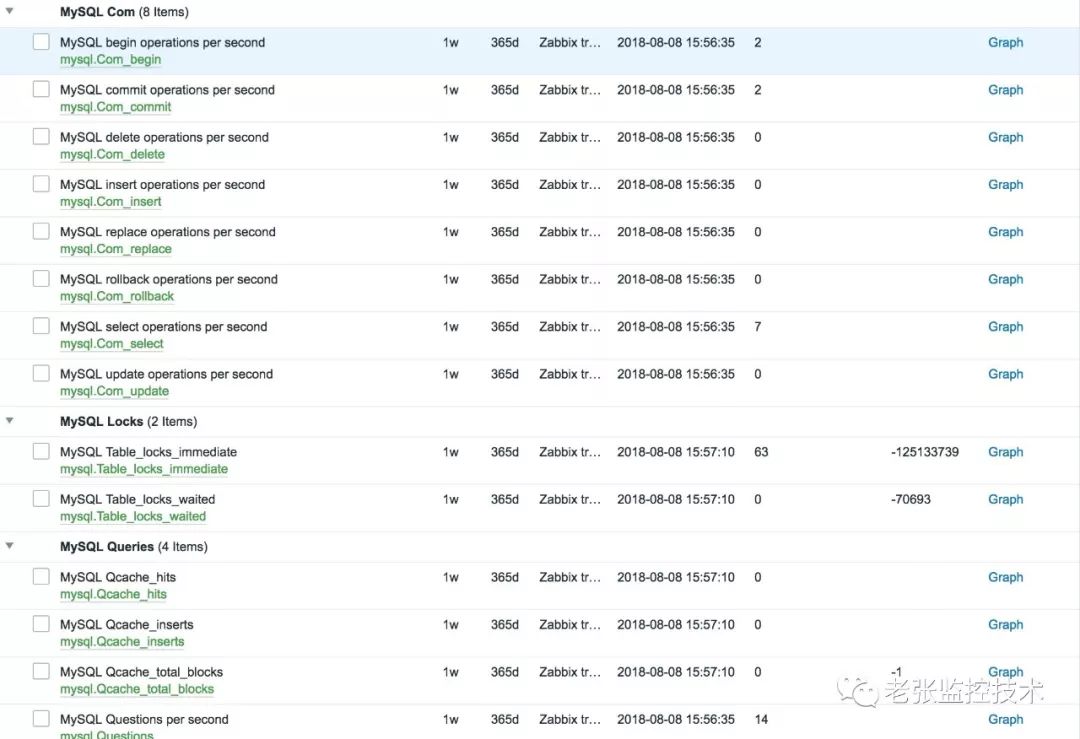Viewport: 1080px width, 739px height.
Task: Collapse the MySQL Locks group
Action: (x=10, y=420)
